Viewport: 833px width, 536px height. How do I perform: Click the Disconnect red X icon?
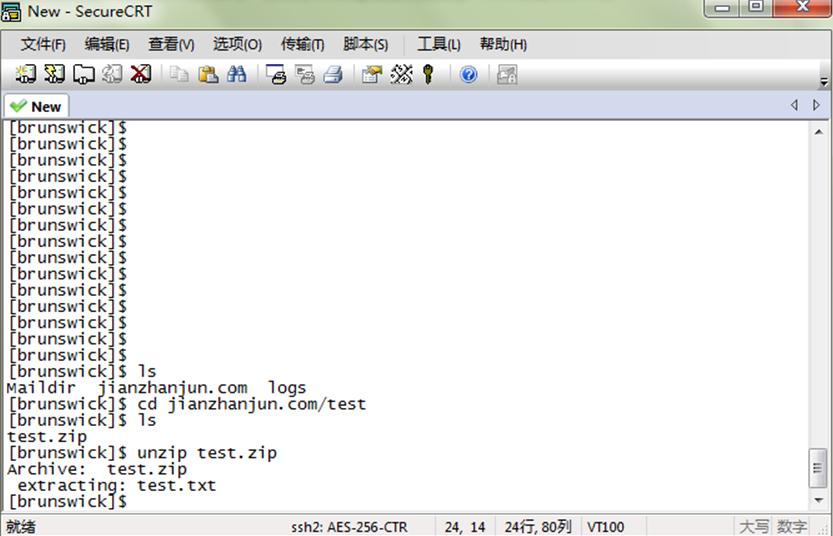pyautogui.click(x=141, y=74)
